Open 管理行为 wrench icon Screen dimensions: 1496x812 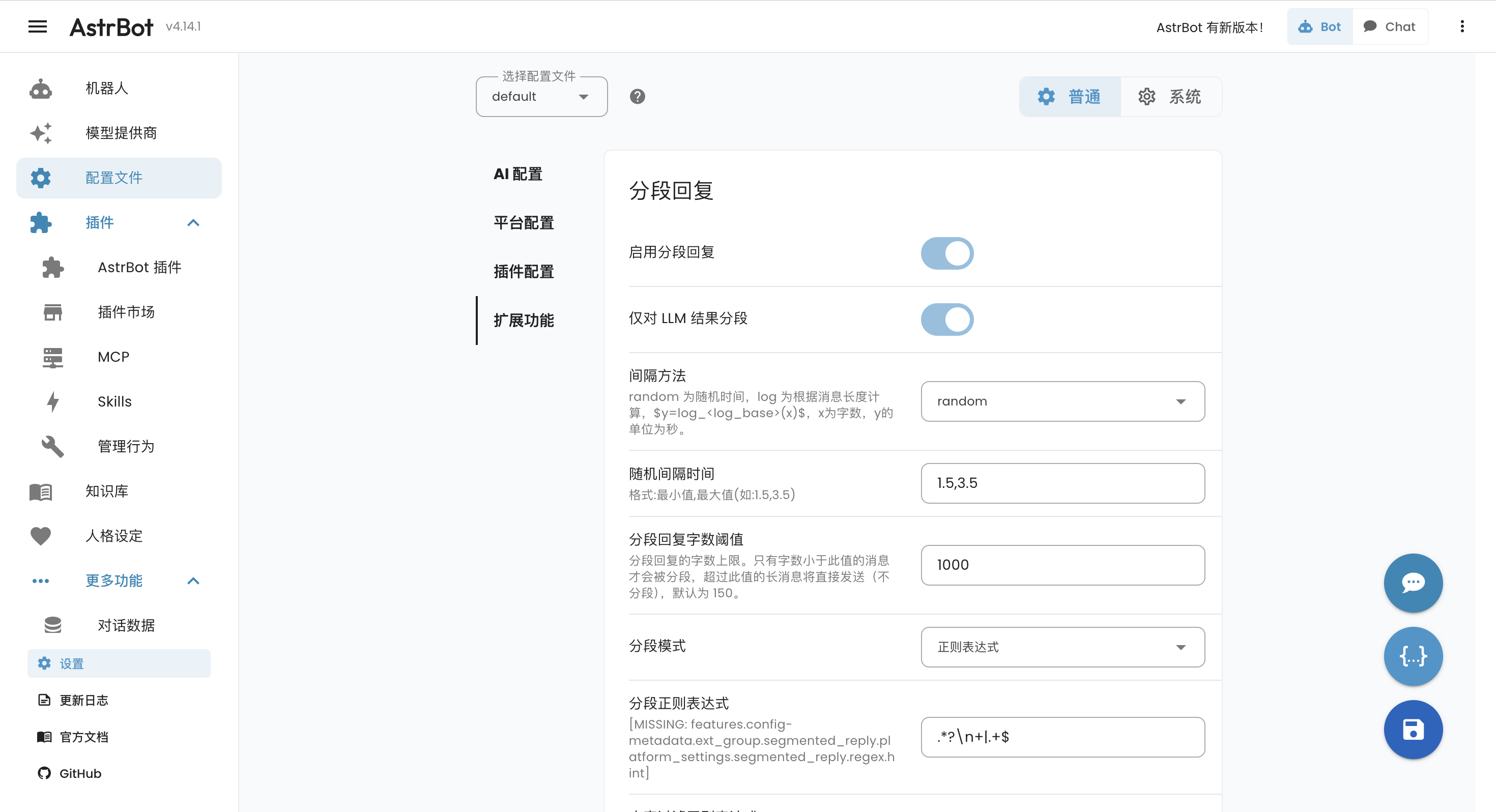point(52,446)
